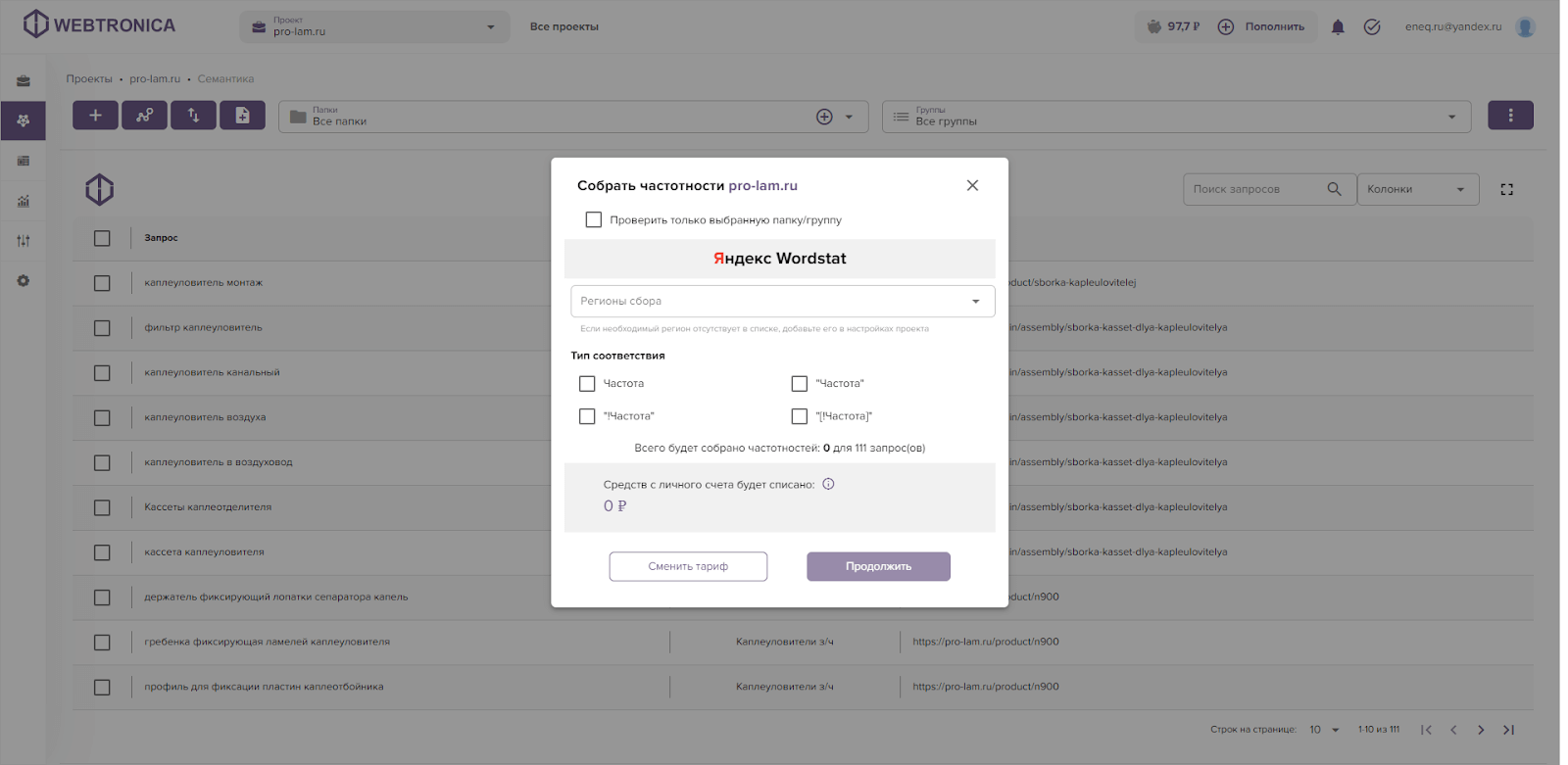Screen dimensions: 1568x765
Task: Click the Сменить тариф button
Action: pos(688,566)
